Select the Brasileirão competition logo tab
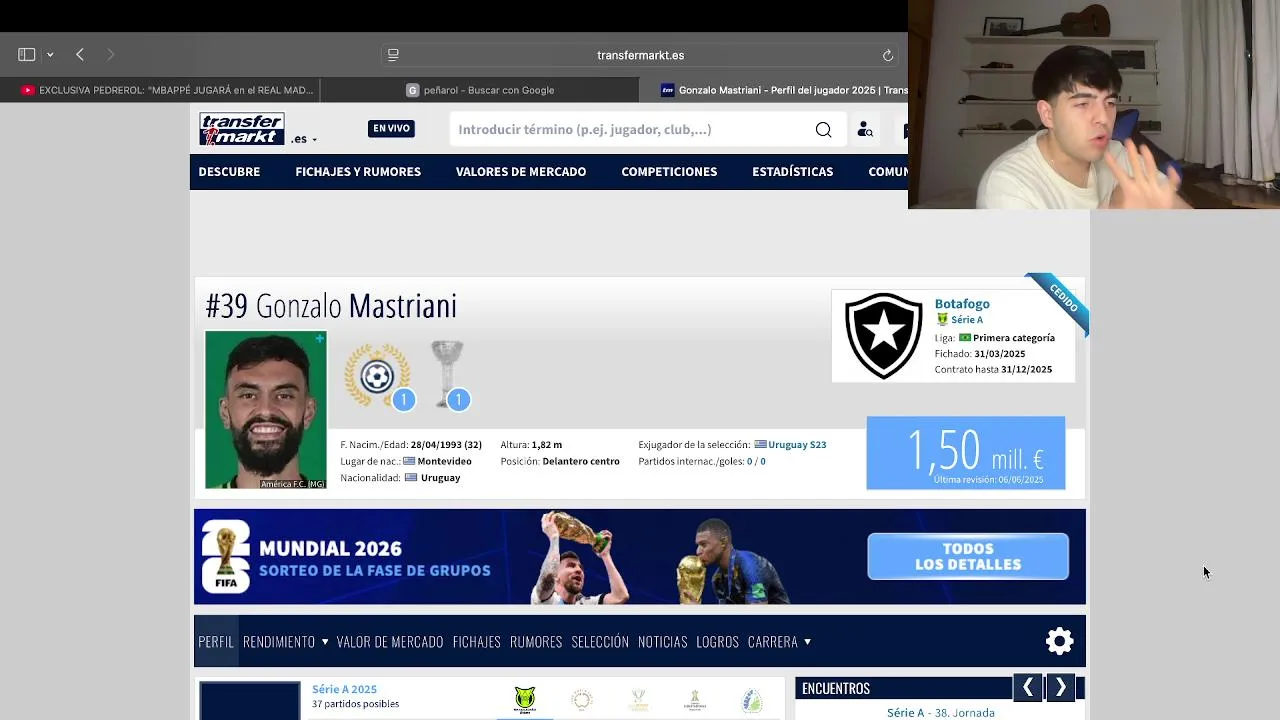The width and height of the screenshot is (1280, 720). click(x=525, y=700)
